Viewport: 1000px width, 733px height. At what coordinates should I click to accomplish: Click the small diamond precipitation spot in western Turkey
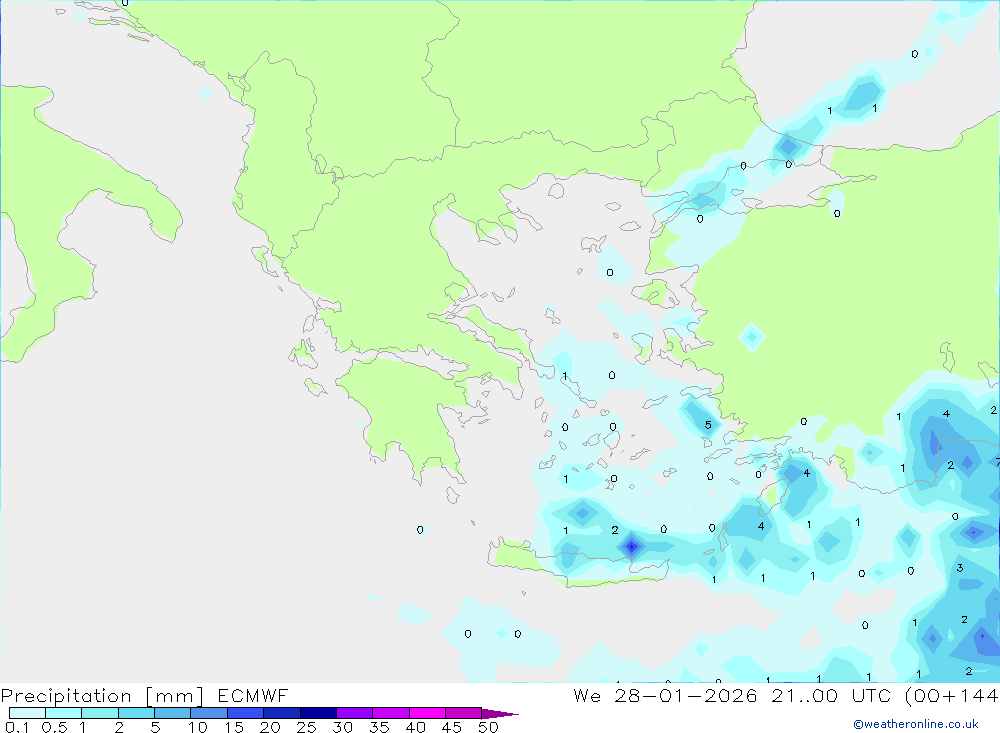[x=751, y=336]
